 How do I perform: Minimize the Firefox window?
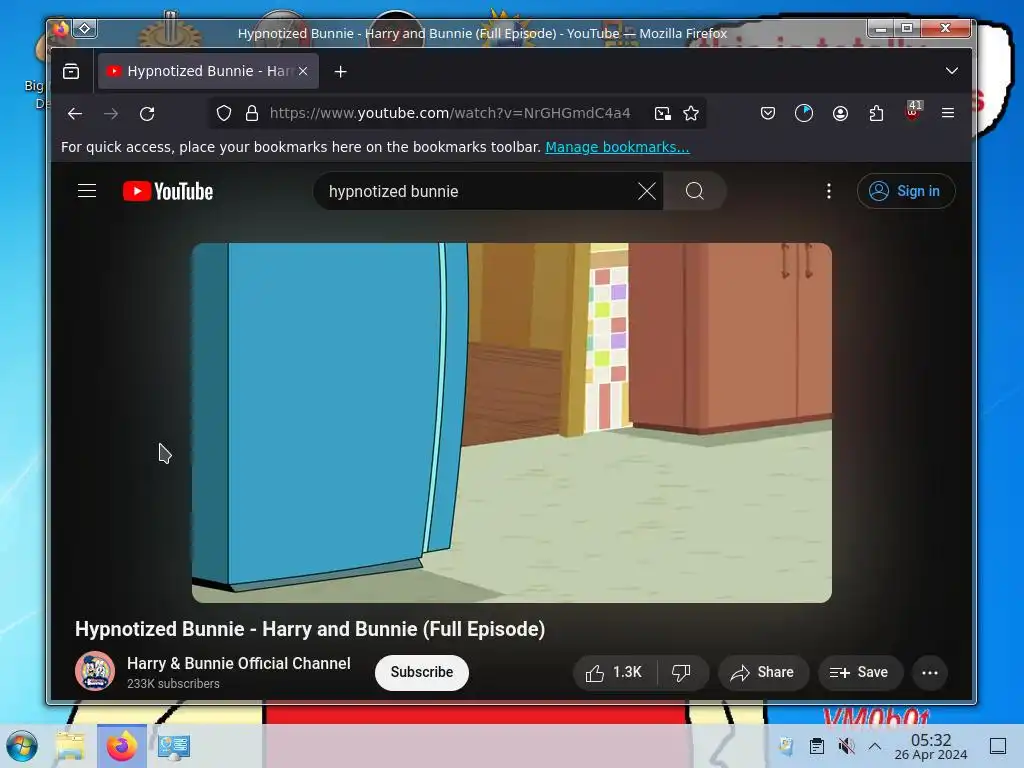[881, 28]
